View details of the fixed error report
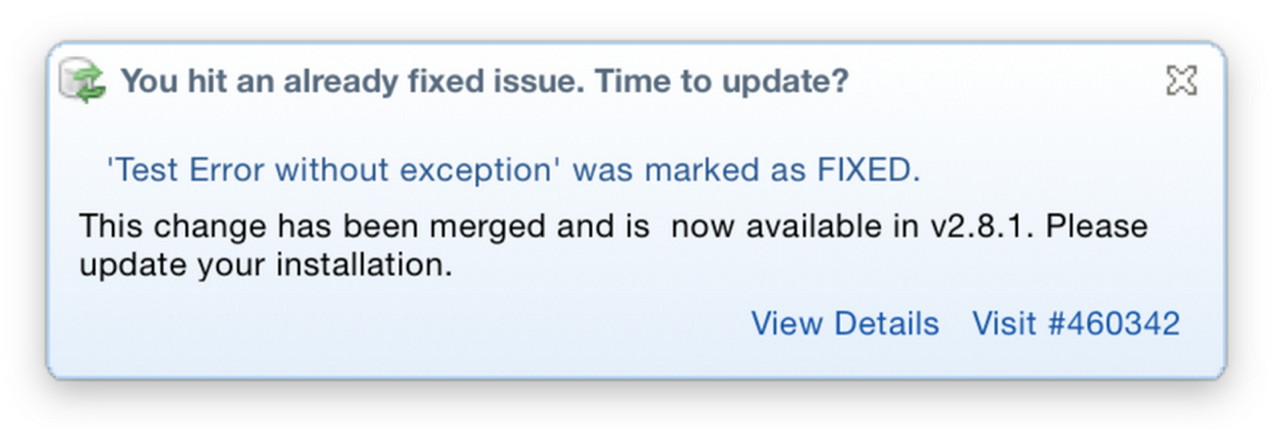This screenshot has width=1280, height=430. 845,324
